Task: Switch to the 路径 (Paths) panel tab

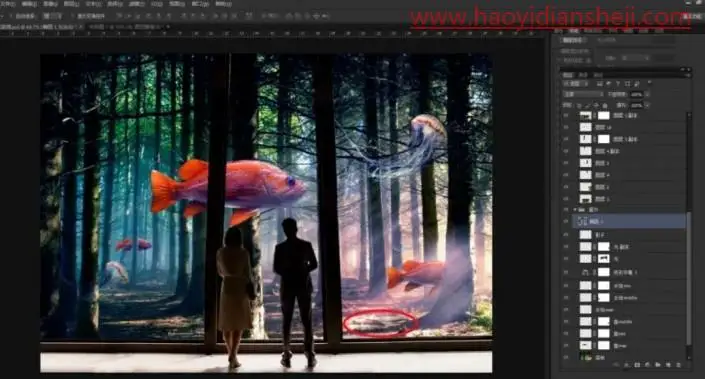Action: coord(598,75)
